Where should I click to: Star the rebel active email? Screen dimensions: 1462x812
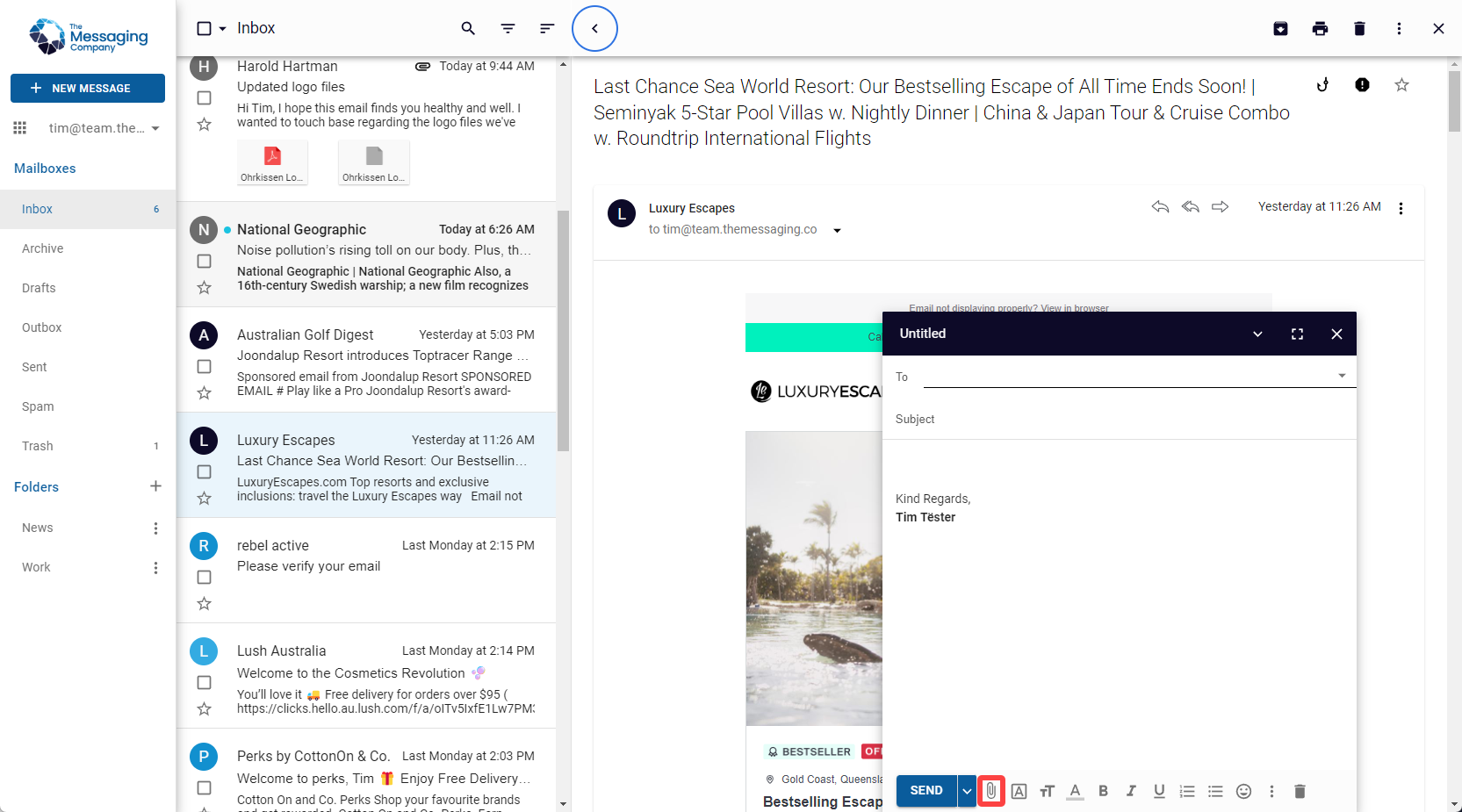[x=204, y=603]
